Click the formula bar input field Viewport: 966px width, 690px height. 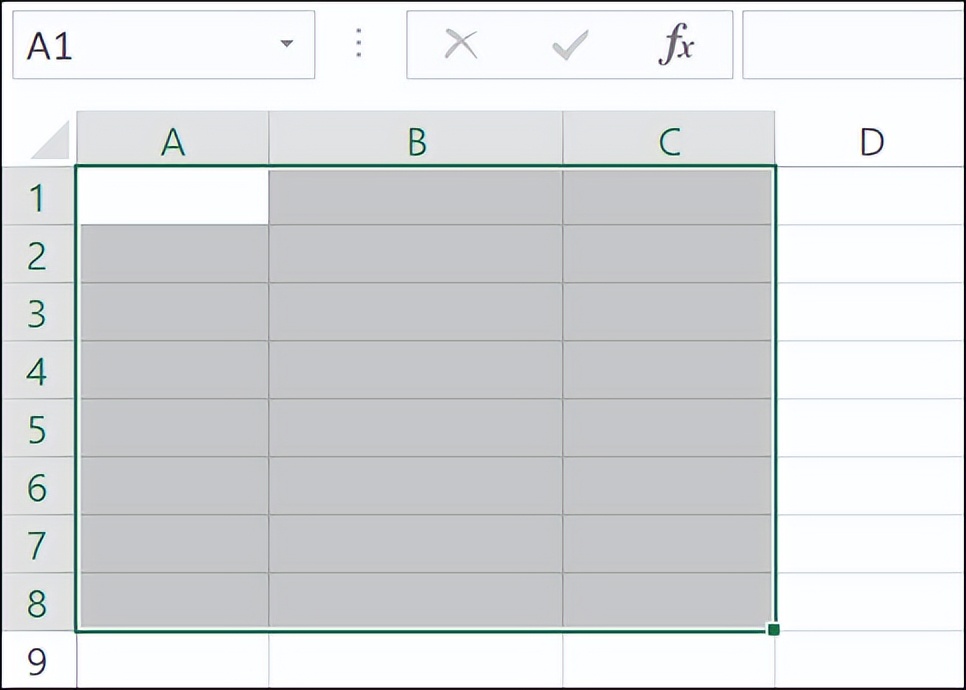click(x=852, y=45)
